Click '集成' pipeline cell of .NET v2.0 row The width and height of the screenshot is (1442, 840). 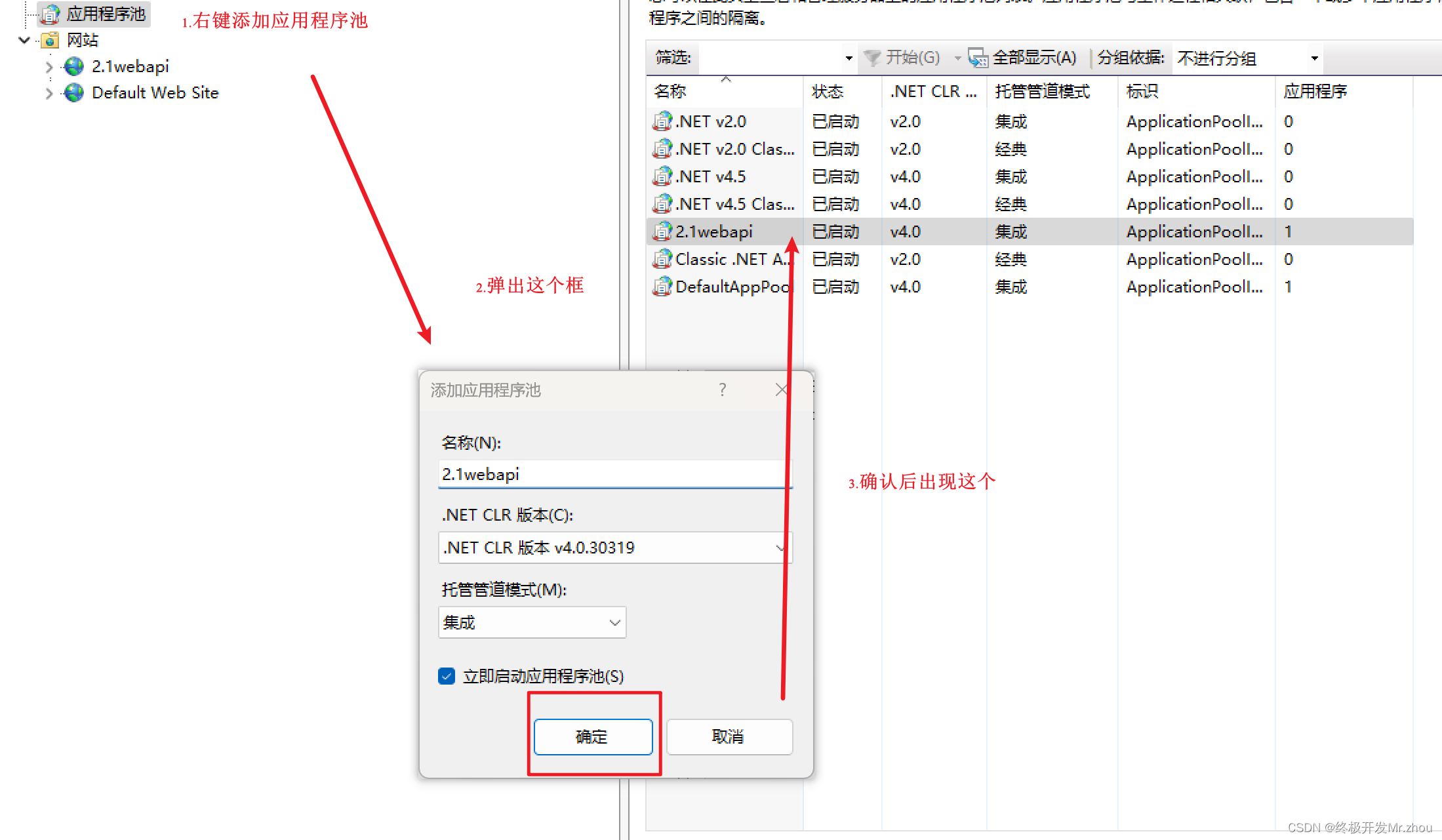pyautogui.click(x=1011, y=121)
